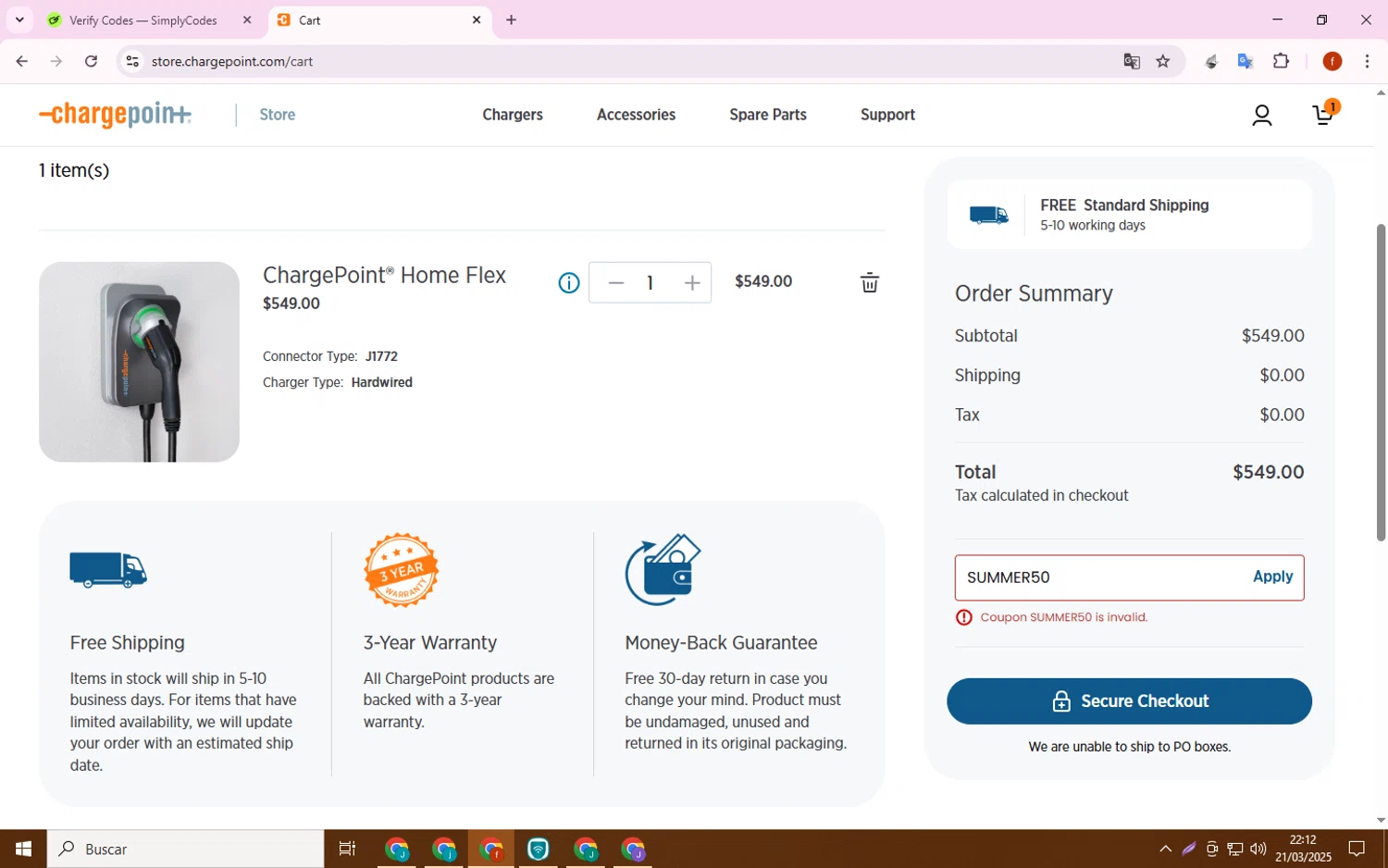
Task: Open the shield app on taskbar
Action: (539, 849)
